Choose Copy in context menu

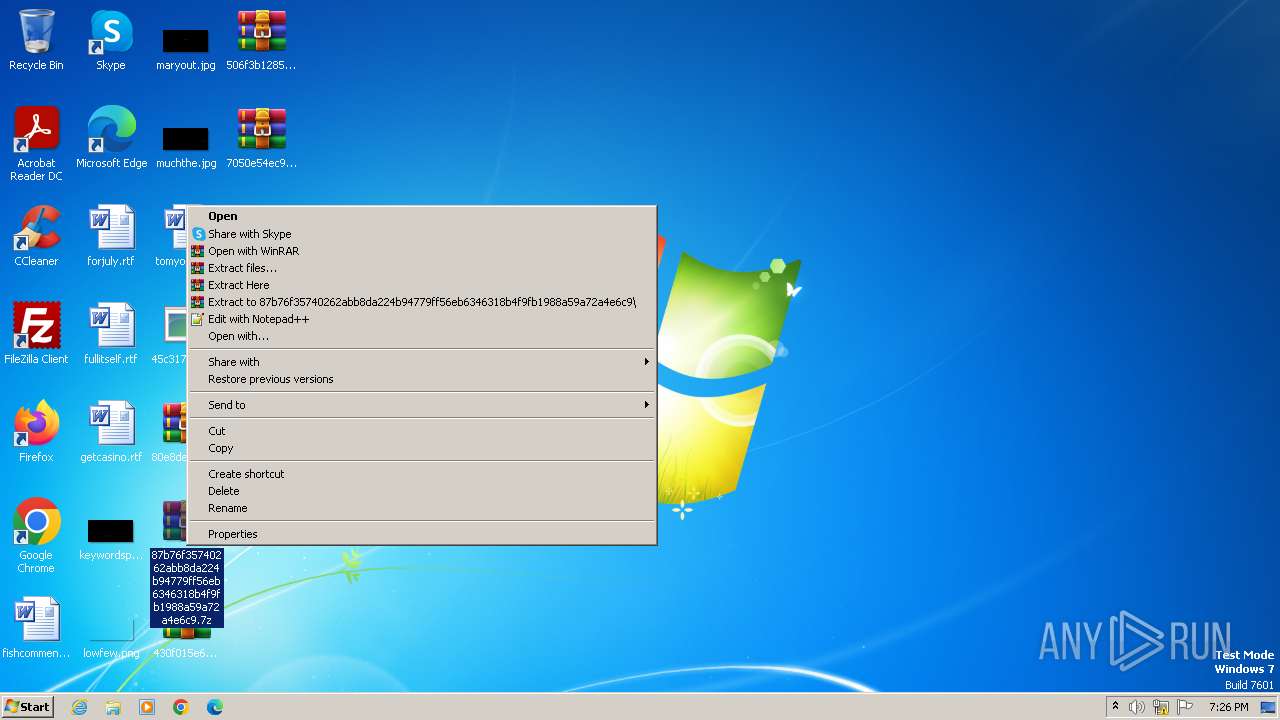422,448
